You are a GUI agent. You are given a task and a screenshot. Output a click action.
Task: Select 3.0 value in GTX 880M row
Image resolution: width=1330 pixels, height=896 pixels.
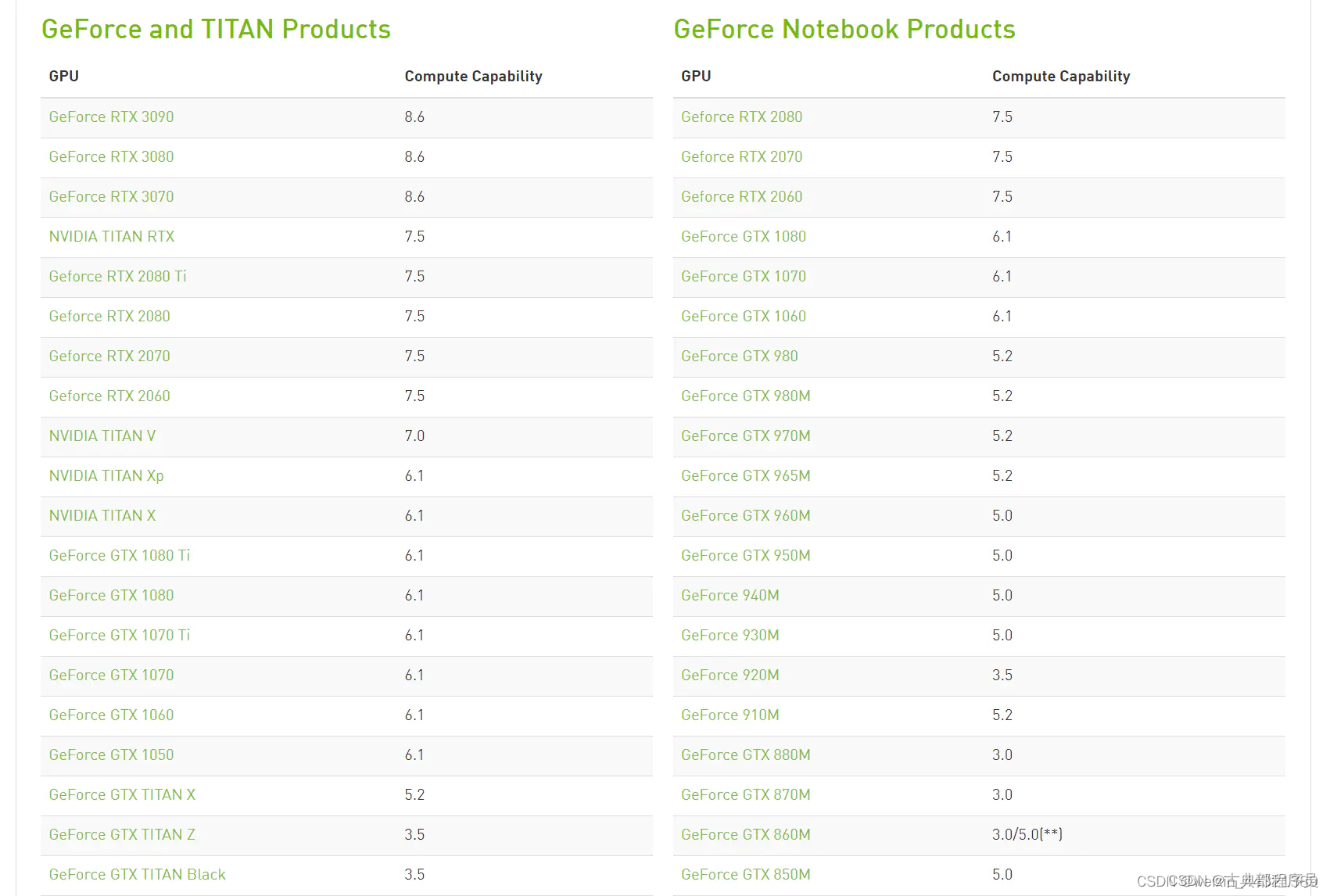pos(1002,755)
